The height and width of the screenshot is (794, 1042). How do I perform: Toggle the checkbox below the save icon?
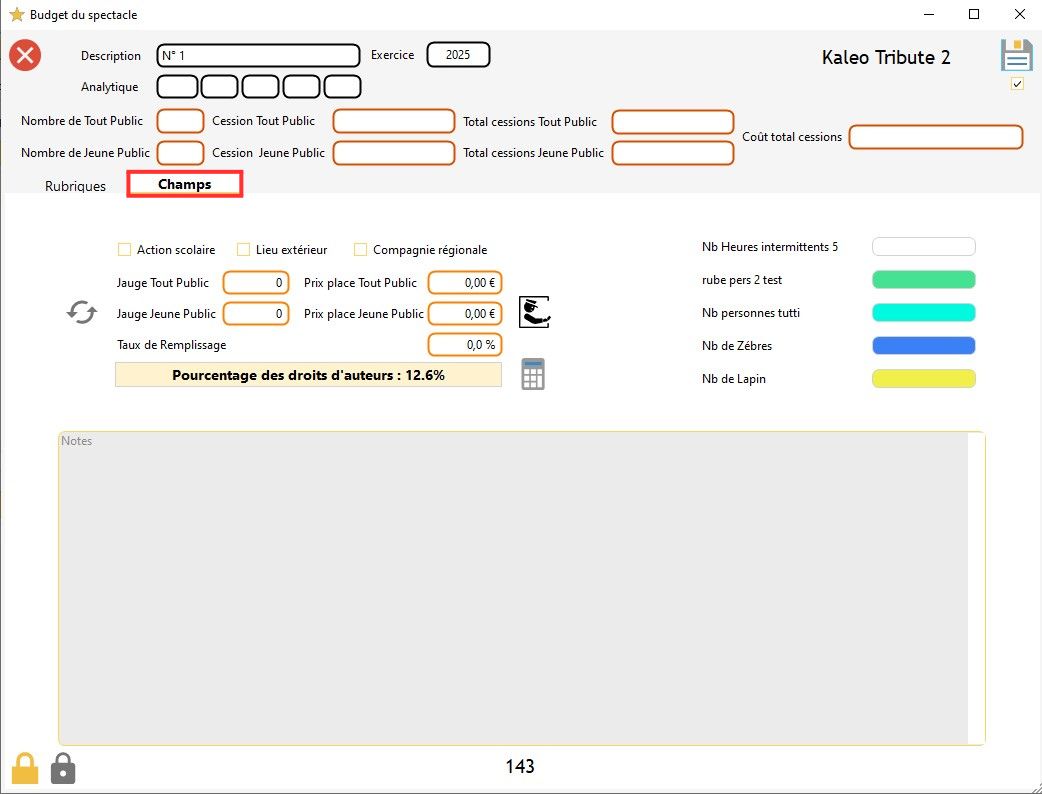tap(1017, 84)
